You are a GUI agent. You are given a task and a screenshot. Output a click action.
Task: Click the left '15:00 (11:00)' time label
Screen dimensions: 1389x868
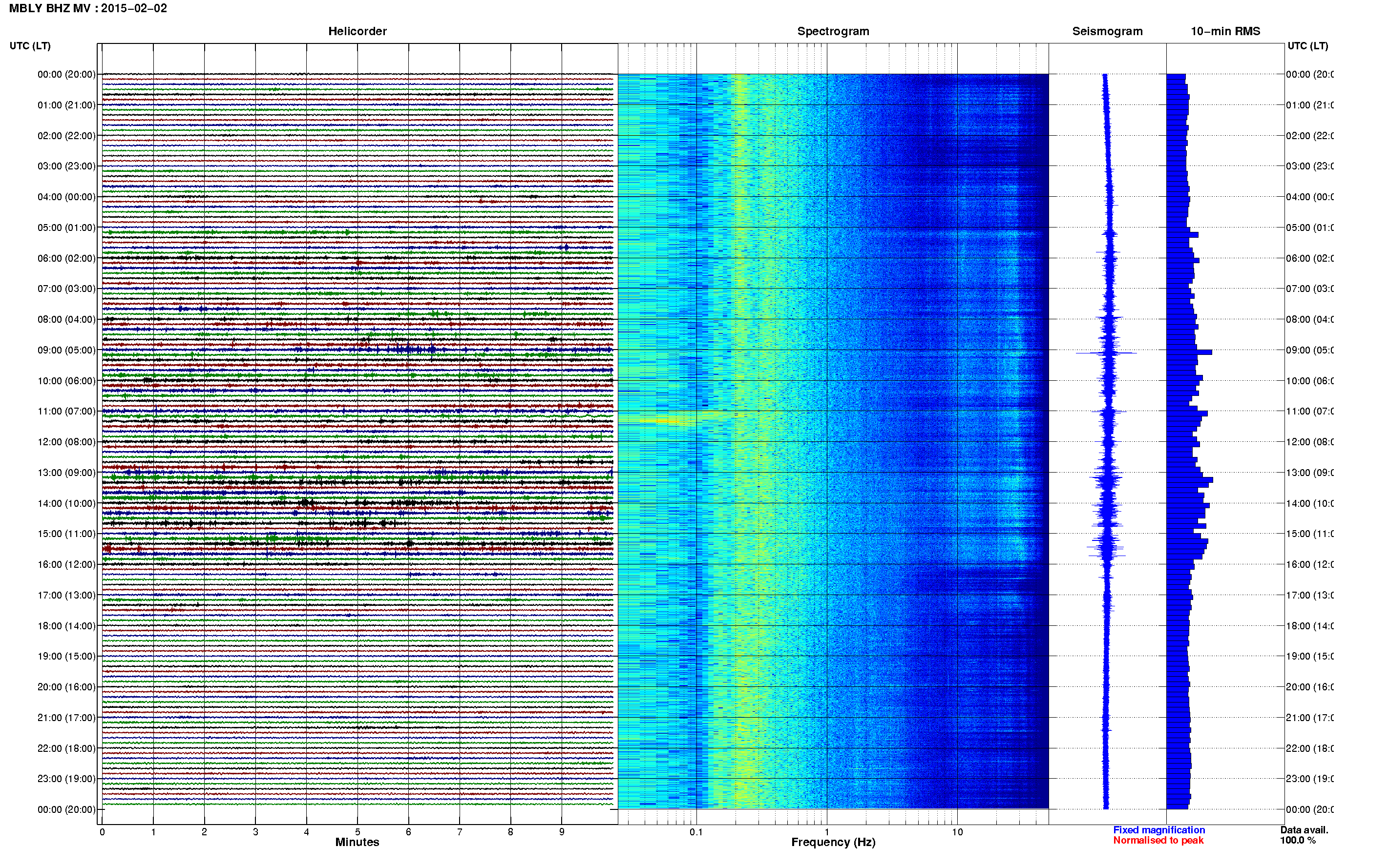[x=66, y=534]
